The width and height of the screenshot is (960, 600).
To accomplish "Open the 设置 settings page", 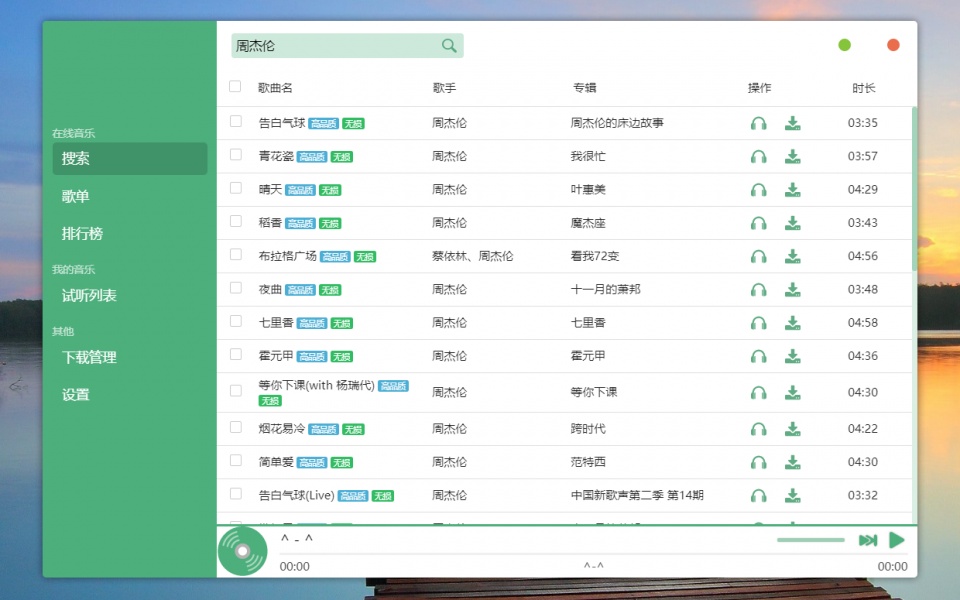I will pyautogui.click(x=76, y=394).
